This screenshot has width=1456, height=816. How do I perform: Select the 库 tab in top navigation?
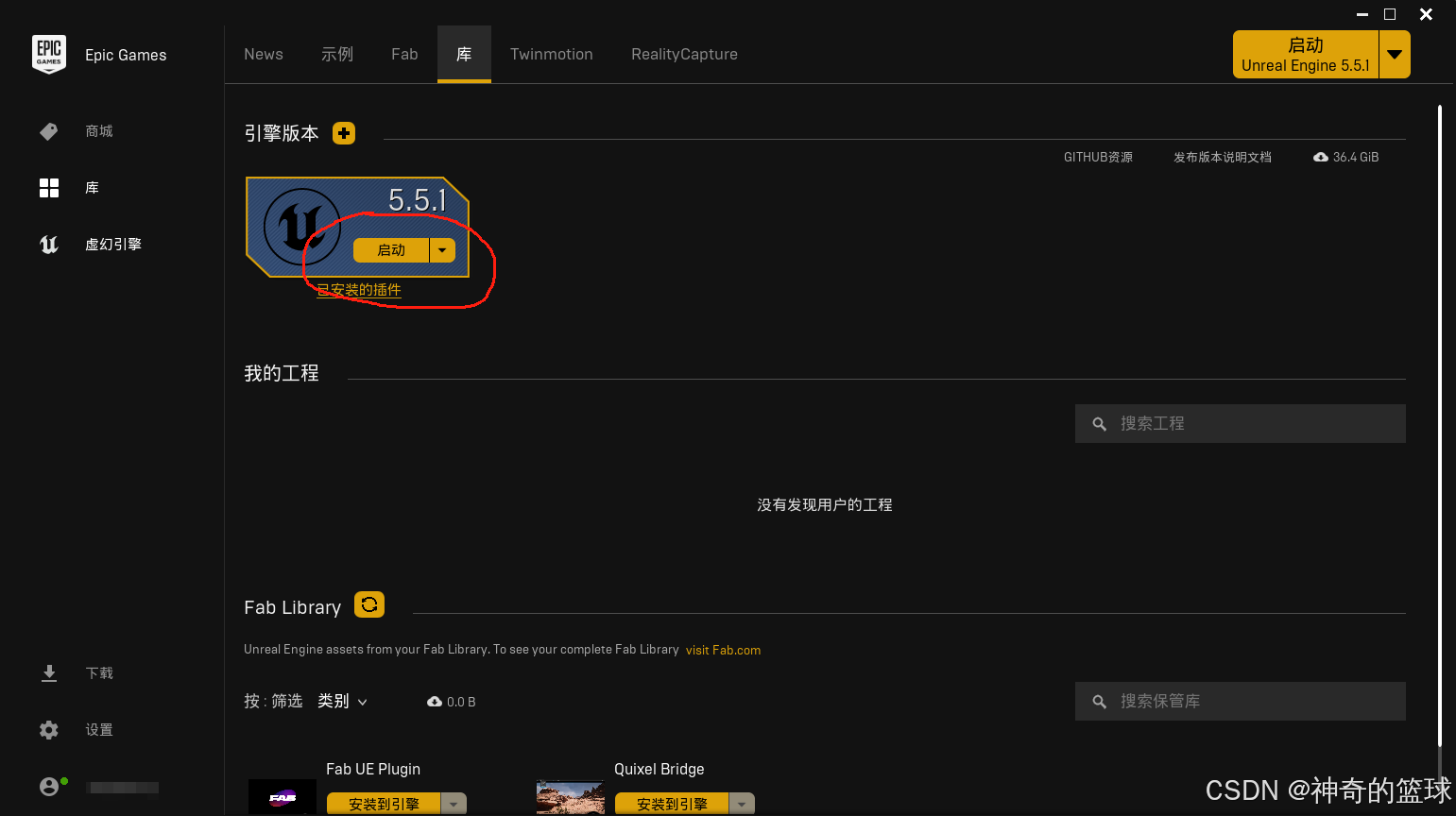(x=464, y=54)
